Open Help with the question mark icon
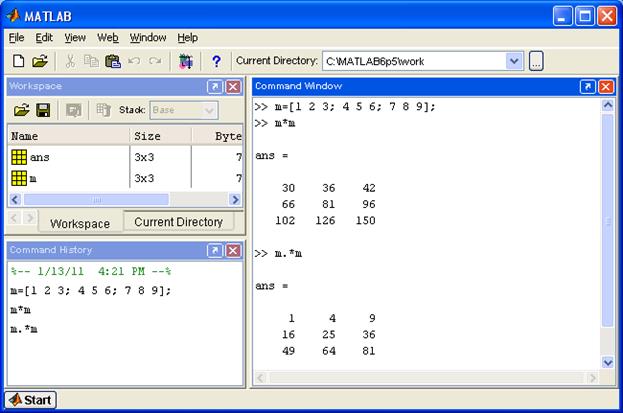623x413 pixels. click(216, 62)
